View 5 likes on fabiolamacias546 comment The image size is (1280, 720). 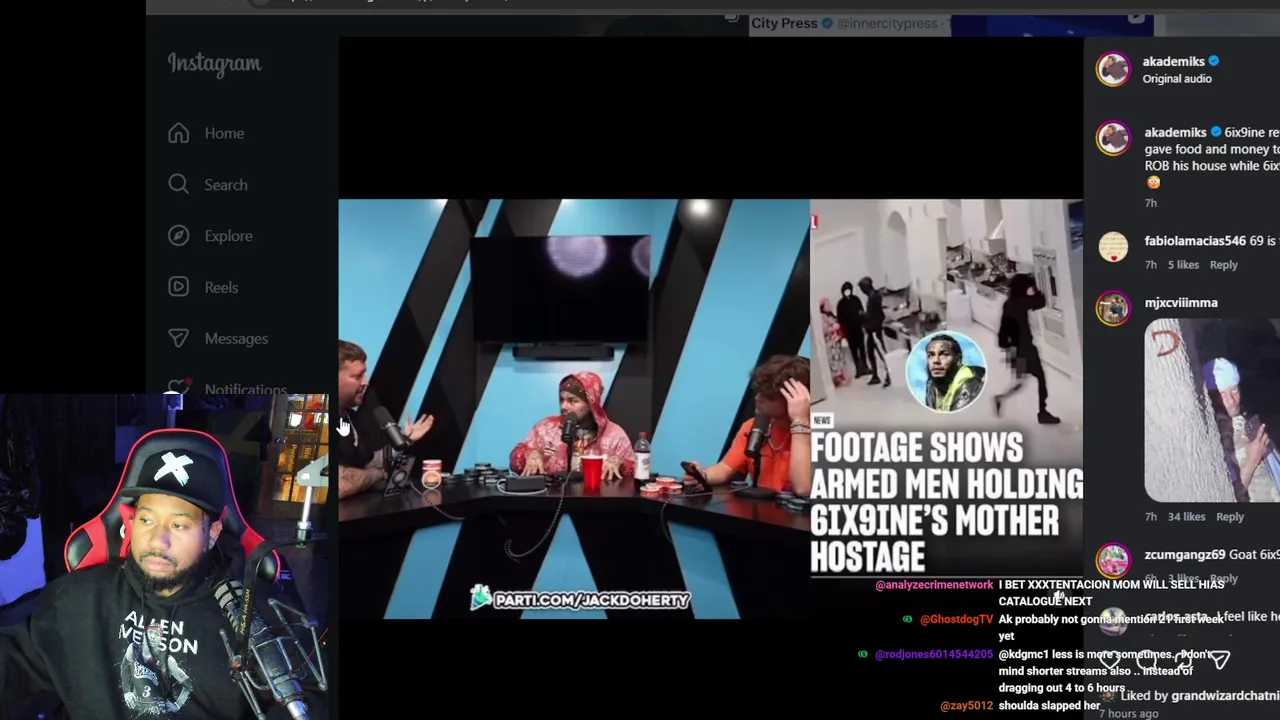pos(1183,265)
